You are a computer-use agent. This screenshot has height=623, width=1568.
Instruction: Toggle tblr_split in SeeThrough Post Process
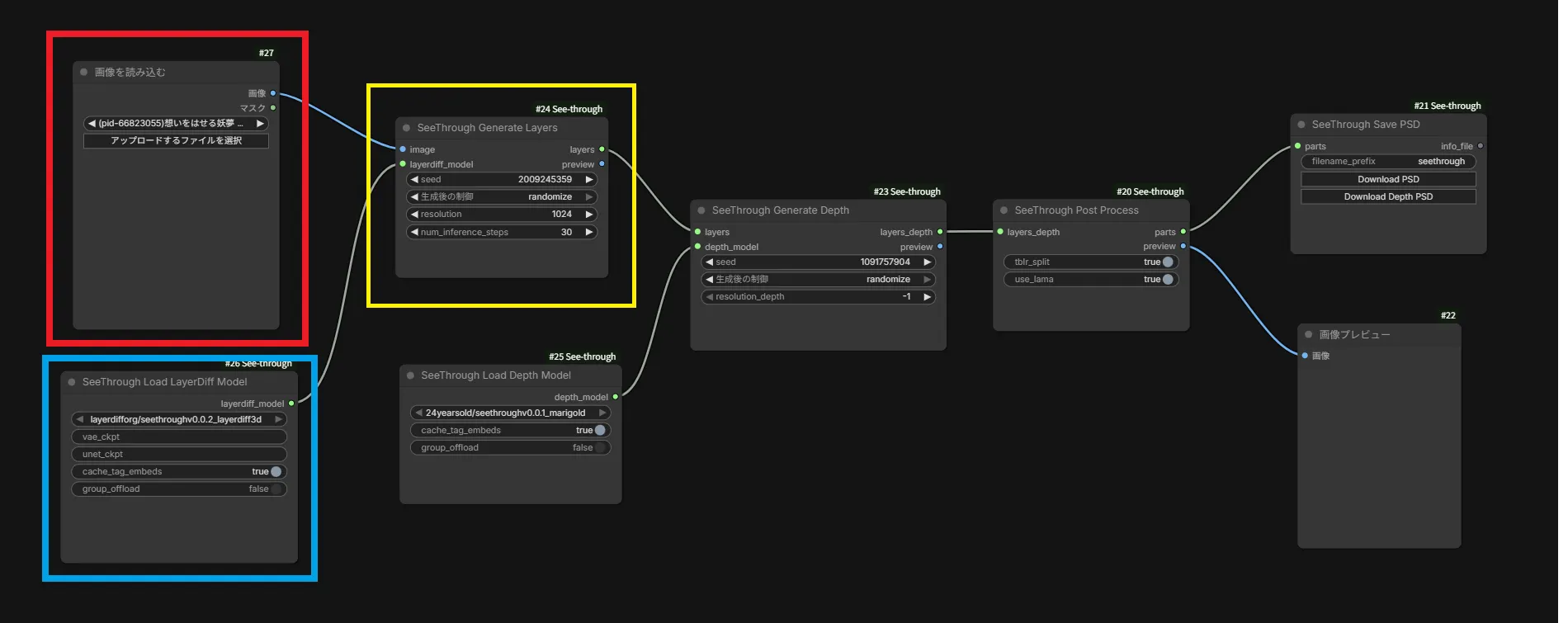click(x=1167, y=262)
